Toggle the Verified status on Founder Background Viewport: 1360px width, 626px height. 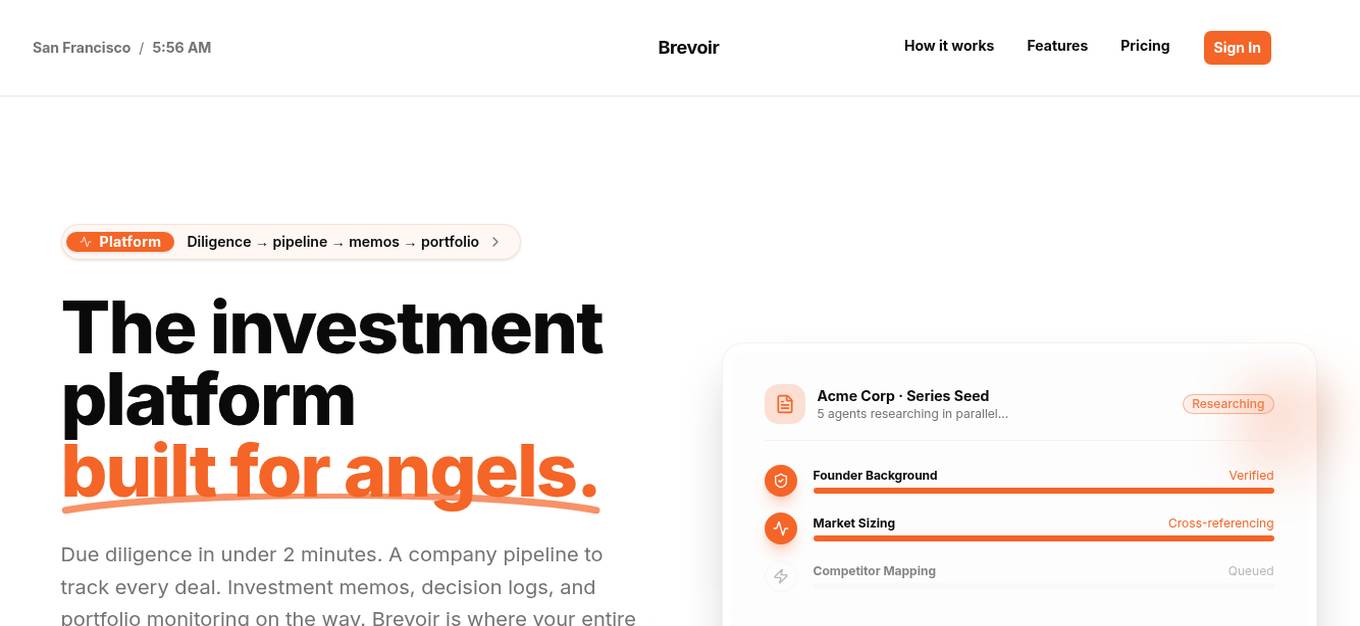coord(1251,475)
